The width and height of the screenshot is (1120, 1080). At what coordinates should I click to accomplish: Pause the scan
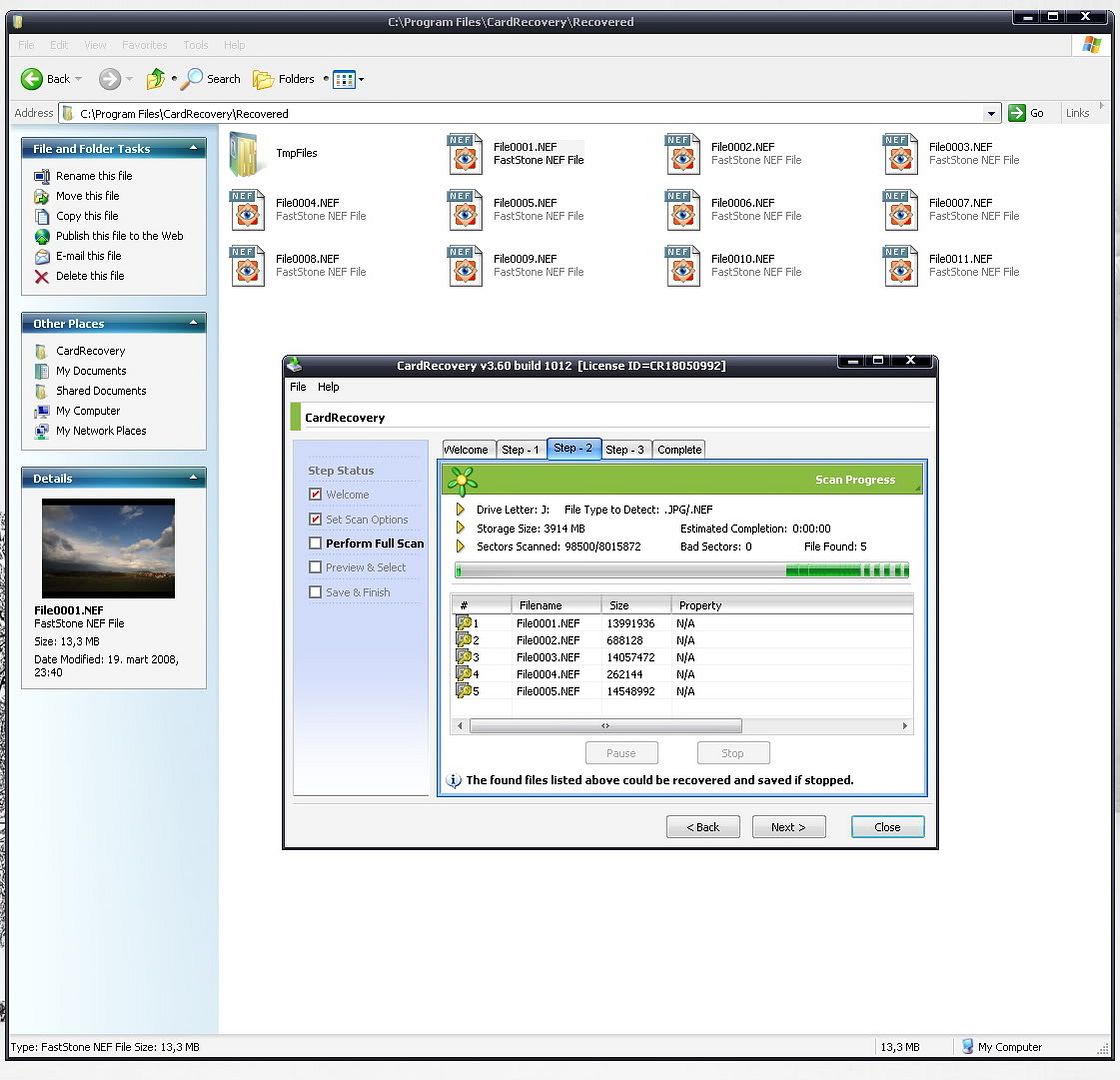click(621, 753)
